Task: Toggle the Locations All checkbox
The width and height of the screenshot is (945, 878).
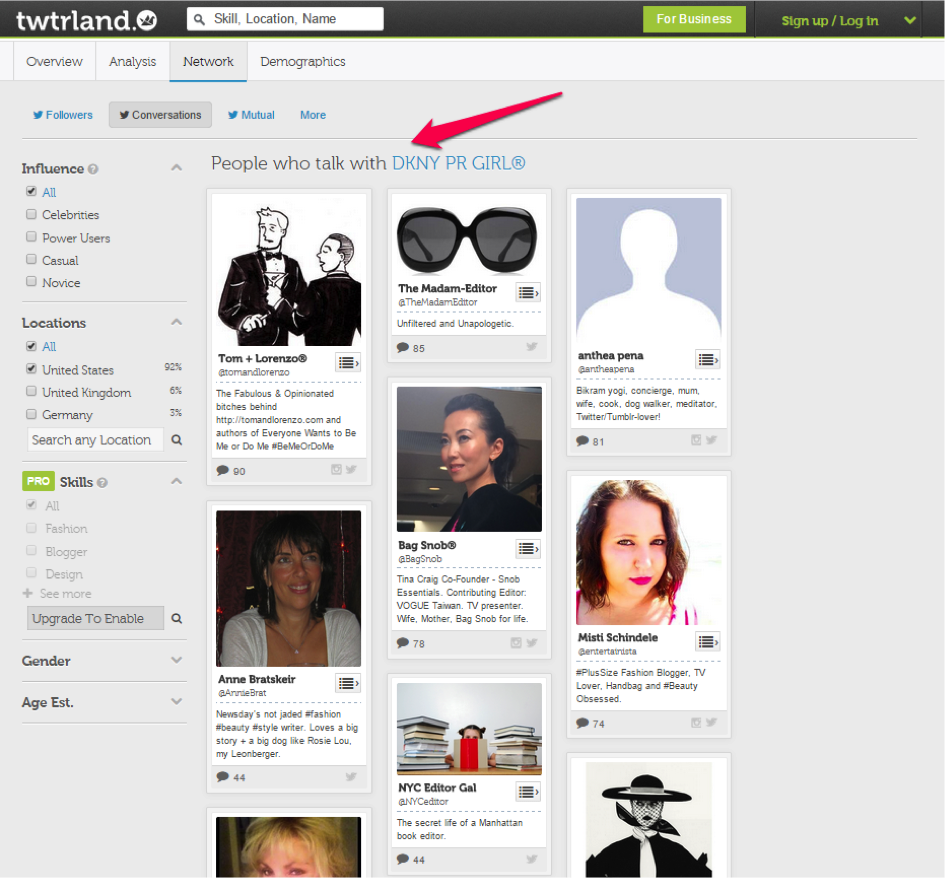Action: pyautogui.click(x=31, y=346)
